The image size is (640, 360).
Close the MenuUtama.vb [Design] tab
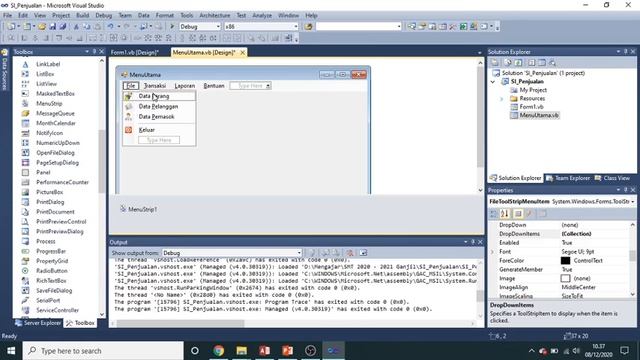coord(242,52)
